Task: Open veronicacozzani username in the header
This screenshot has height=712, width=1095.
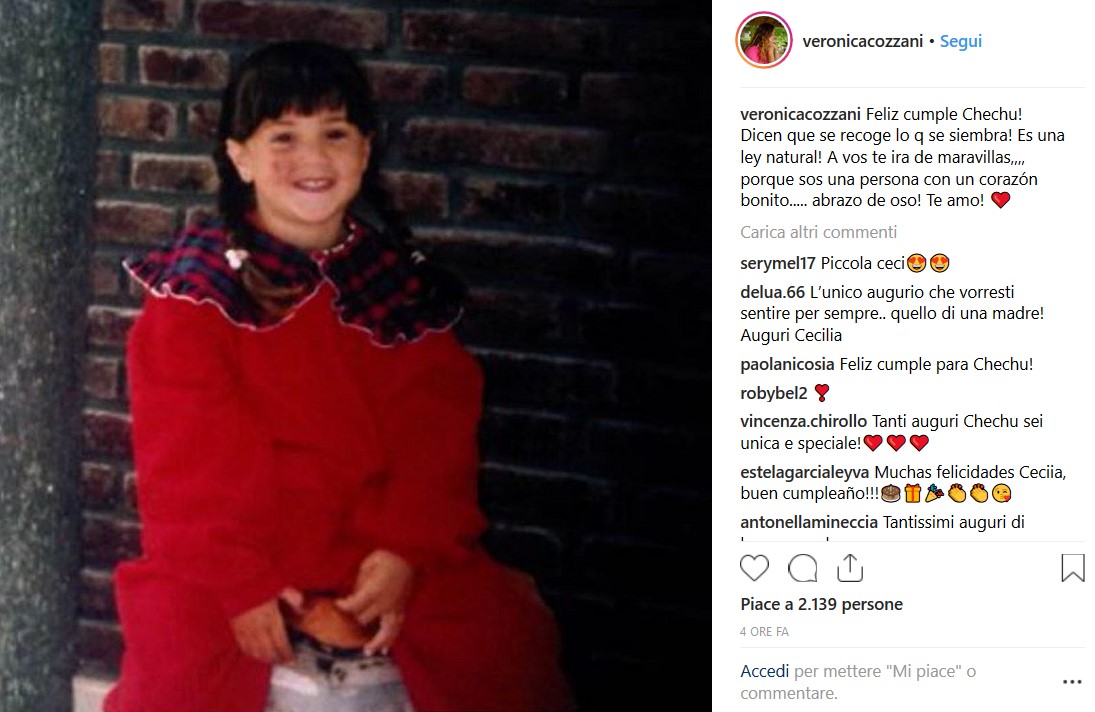Action: (862, 41)
